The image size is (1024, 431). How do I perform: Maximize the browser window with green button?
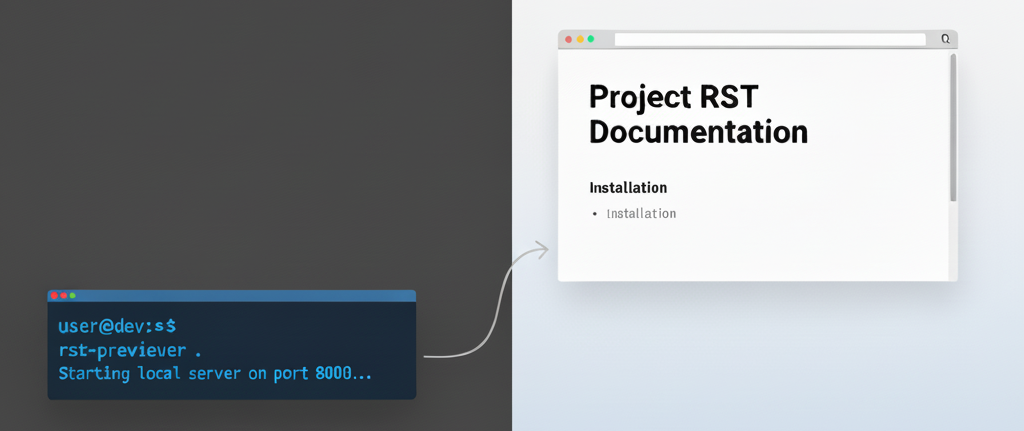click(591, 39)
